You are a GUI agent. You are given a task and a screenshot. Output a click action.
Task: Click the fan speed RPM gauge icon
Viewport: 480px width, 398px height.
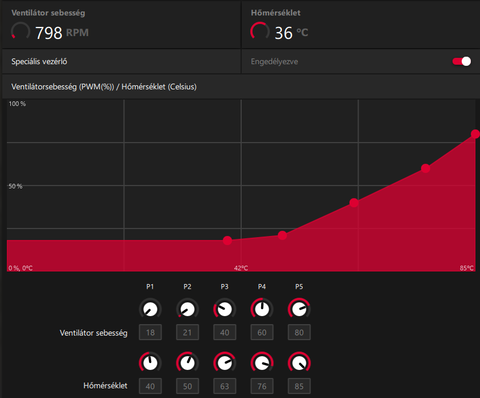21,32
